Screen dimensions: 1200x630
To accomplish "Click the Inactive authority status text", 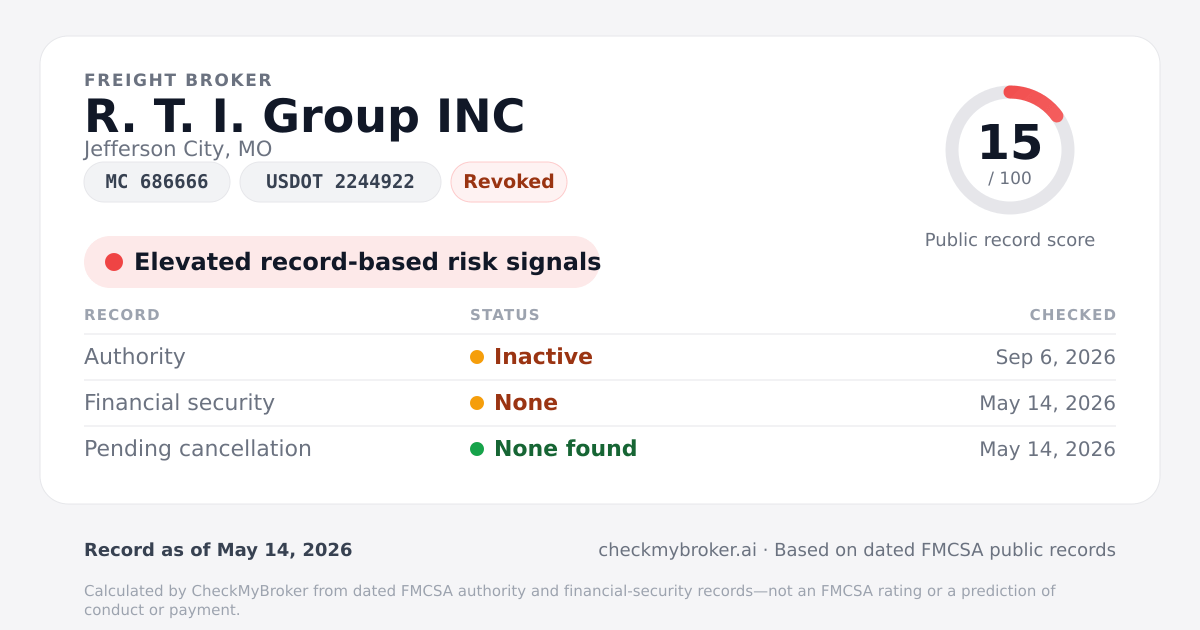I will [543, 357].
